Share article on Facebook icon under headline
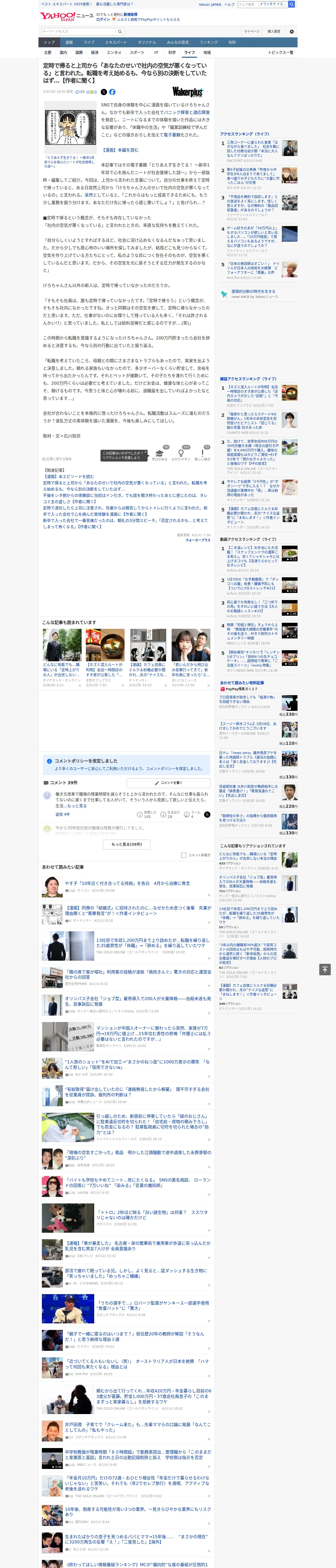 (112, 92)
